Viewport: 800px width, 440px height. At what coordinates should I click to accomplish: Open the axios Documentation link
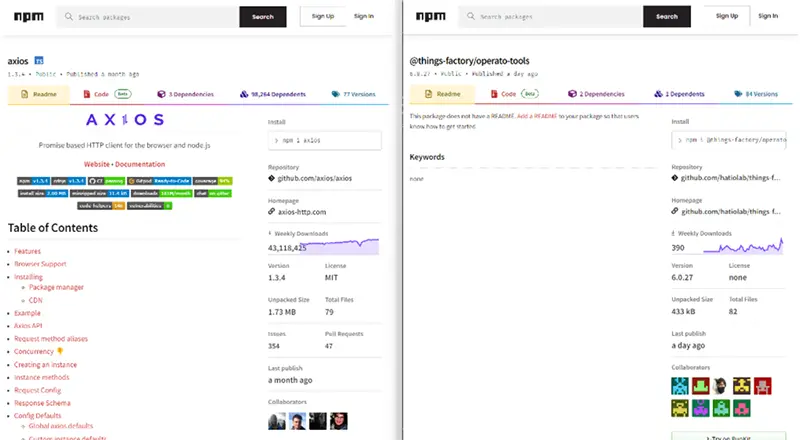[x=140, y=164]
